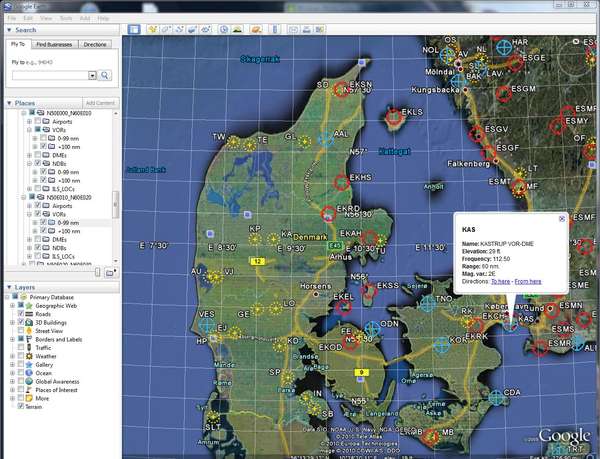Toggle the Borders and Labels checkbox
Image resolution: width=600 pixels, height=459 pixels.
[x=21, y=339]
